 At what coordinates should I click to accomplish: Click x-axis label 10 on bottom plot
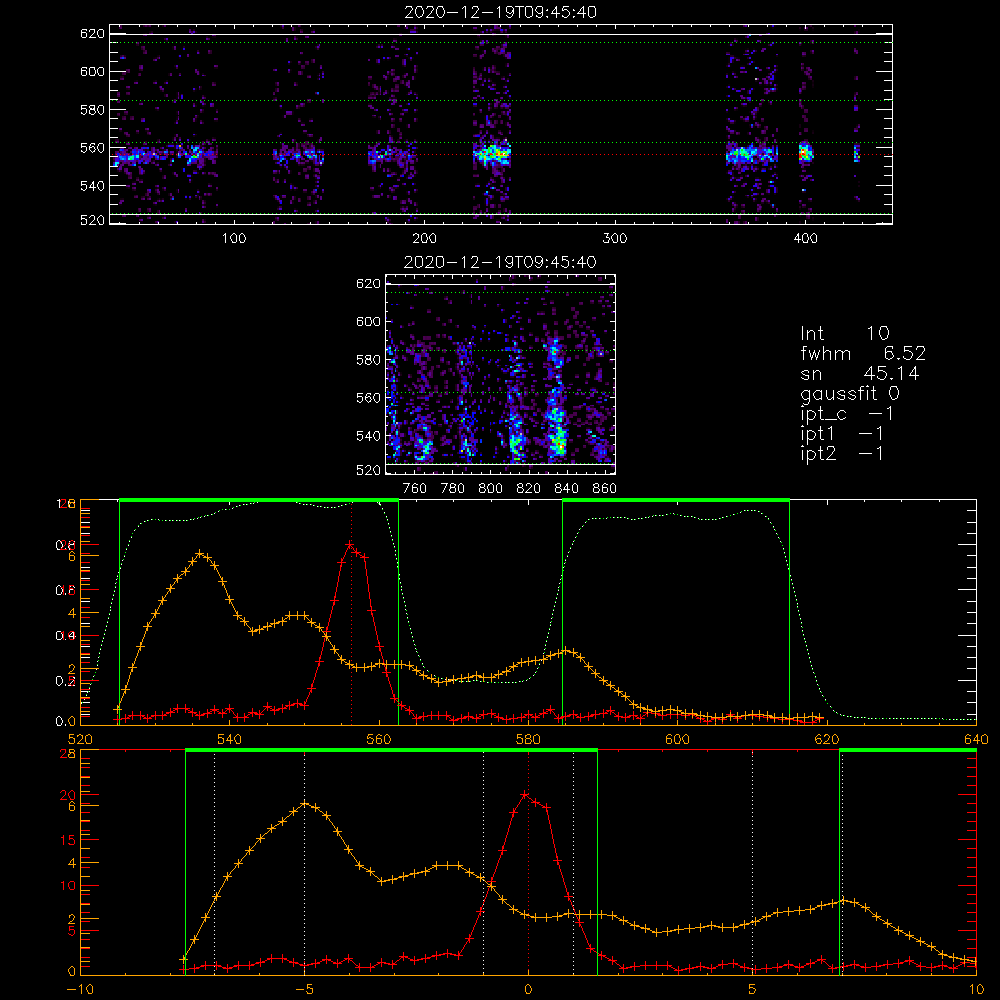pos(976,989)
